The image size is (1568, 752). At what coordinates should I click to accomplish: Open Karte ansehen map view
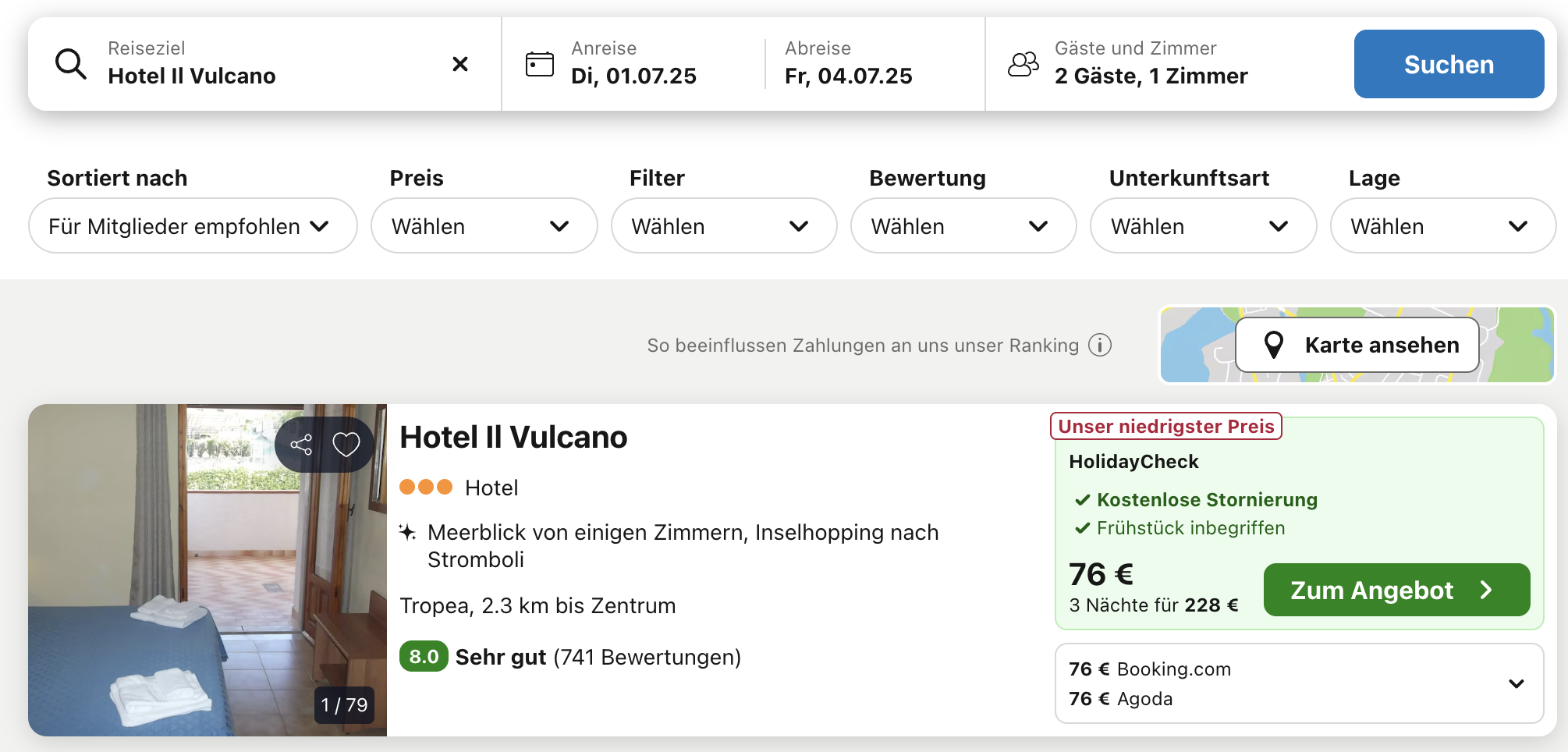click(x=1357, y=345)
